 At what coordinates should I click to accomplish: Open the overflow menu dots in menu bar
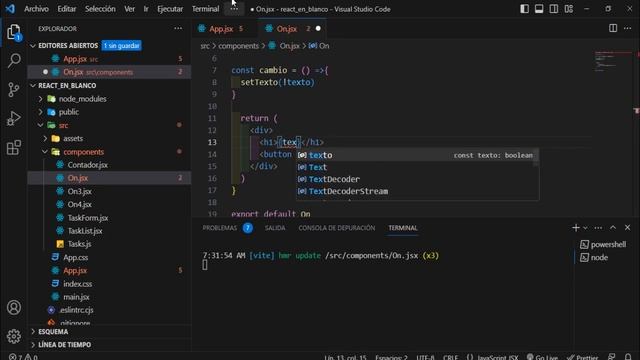coord(234,9)
